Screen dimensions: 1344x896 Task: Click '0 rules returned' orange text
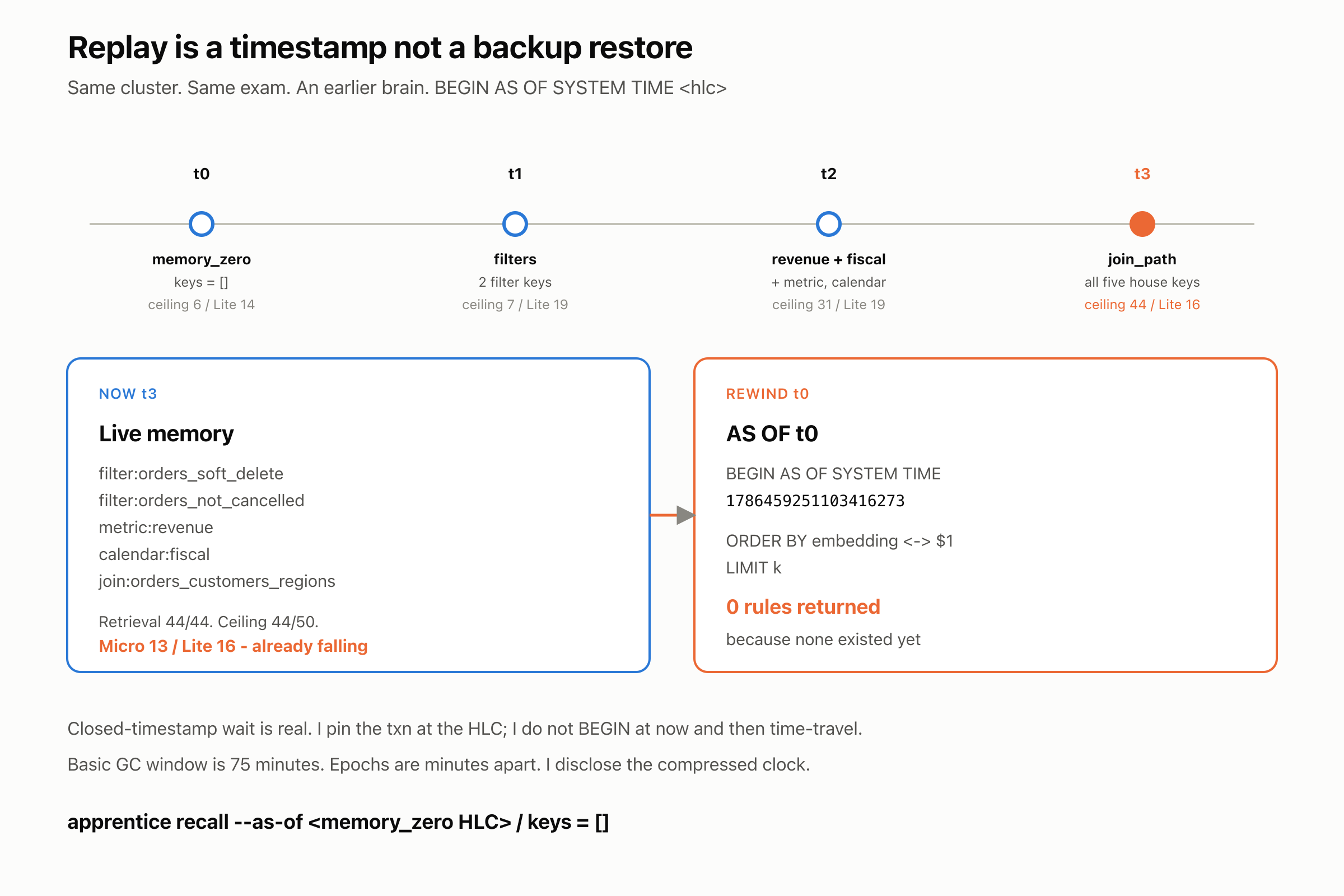pyautogui.click(x=803, y=607)
